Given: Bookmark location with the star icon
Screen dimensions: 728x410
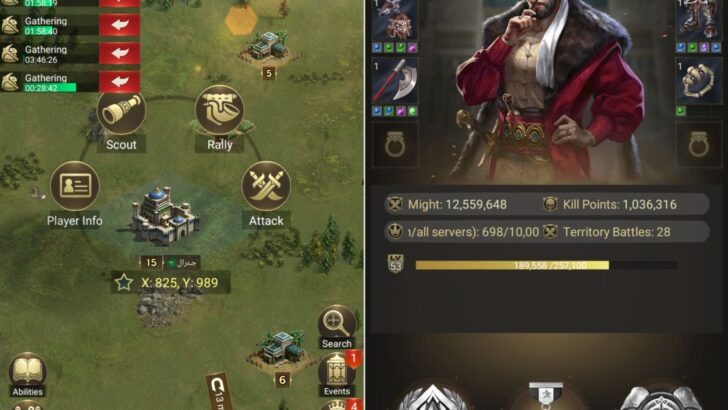Looking at the screenshot, I should coord(124,282).
